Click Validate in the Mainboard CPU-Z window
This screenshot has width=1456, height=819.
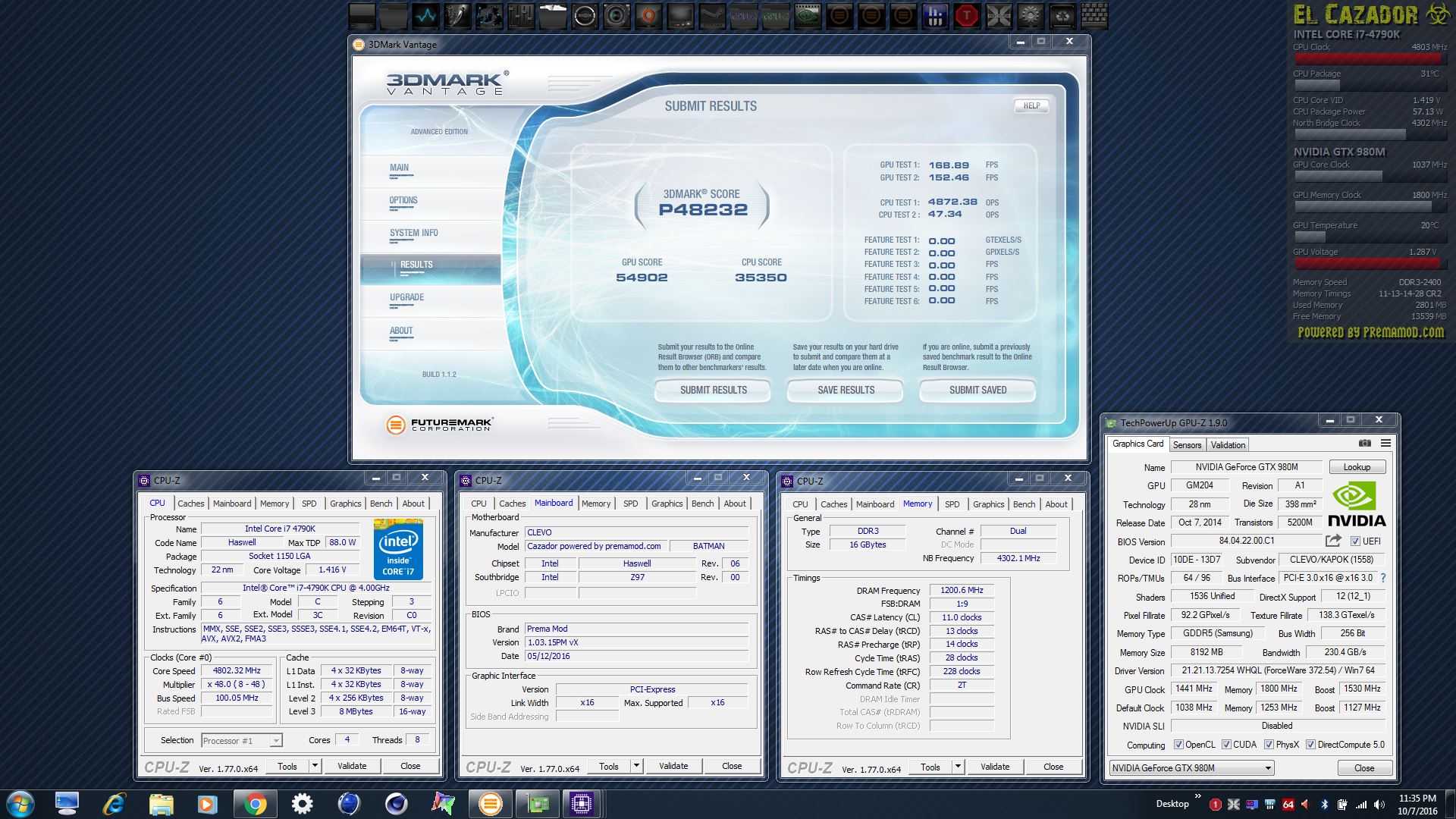click(x=673, y=766)
